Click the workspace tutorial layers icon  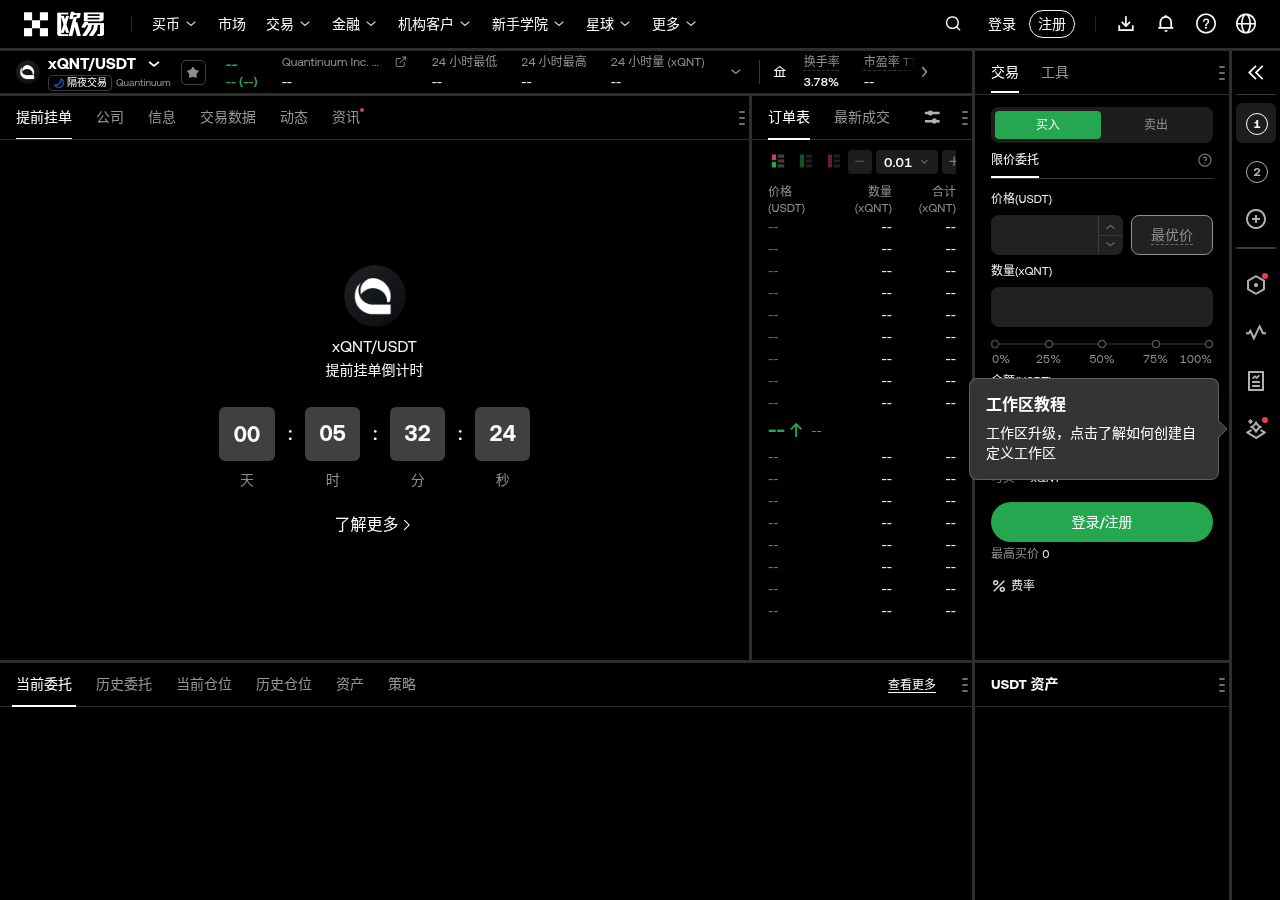(x=1256, y=429)
